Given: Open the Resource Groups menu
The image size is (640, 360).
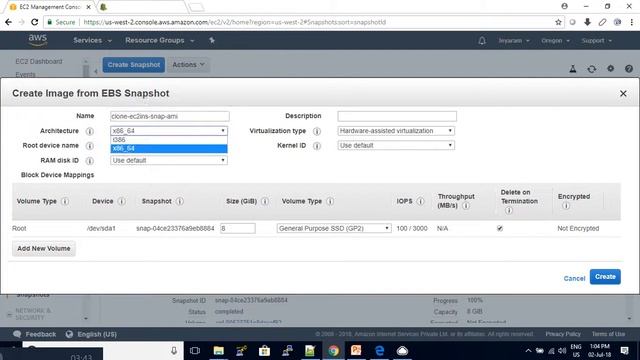Looking at the screenshot, I should (x=160, y=40).
